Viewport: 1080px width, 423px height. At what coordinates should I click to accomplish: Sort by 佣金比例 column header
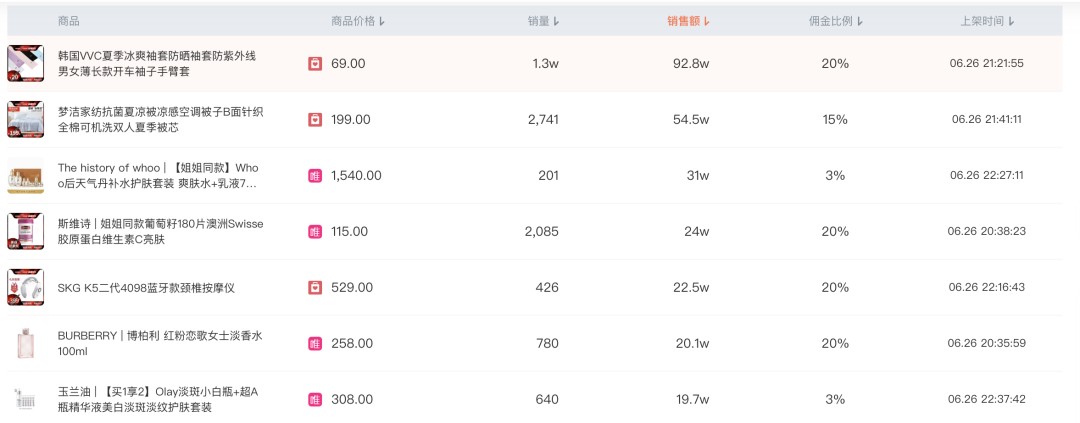(835, 21)
